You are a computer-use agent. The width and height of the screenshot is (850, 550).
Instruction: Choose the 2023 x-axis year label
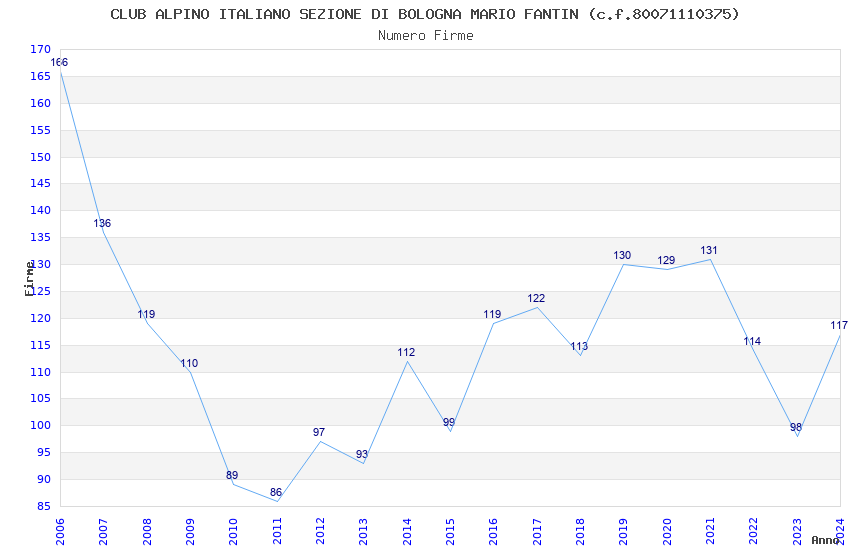coord(797,532)
